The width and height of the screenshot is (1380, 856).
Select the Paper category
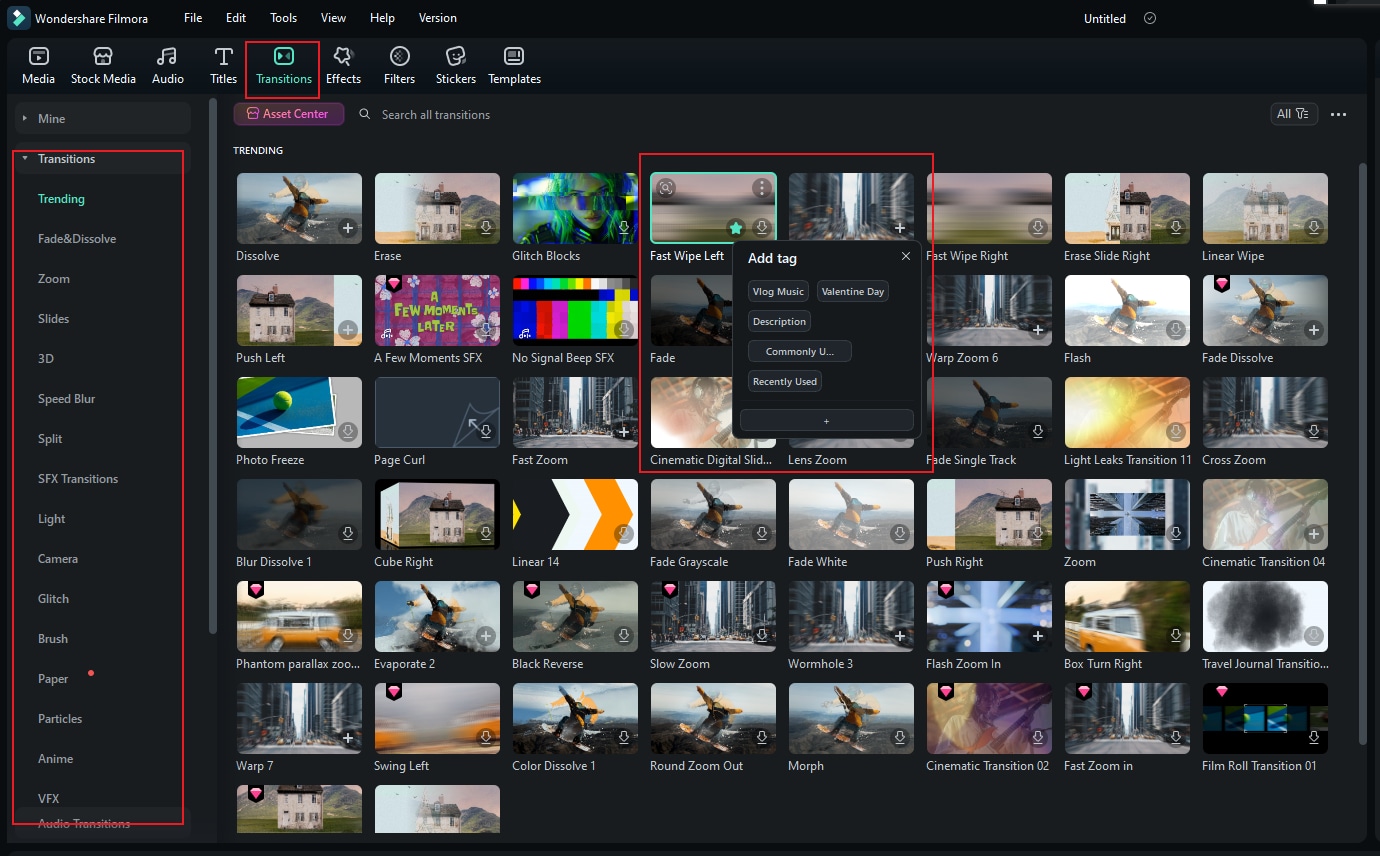pyautogui.click(x=53, y=679)
